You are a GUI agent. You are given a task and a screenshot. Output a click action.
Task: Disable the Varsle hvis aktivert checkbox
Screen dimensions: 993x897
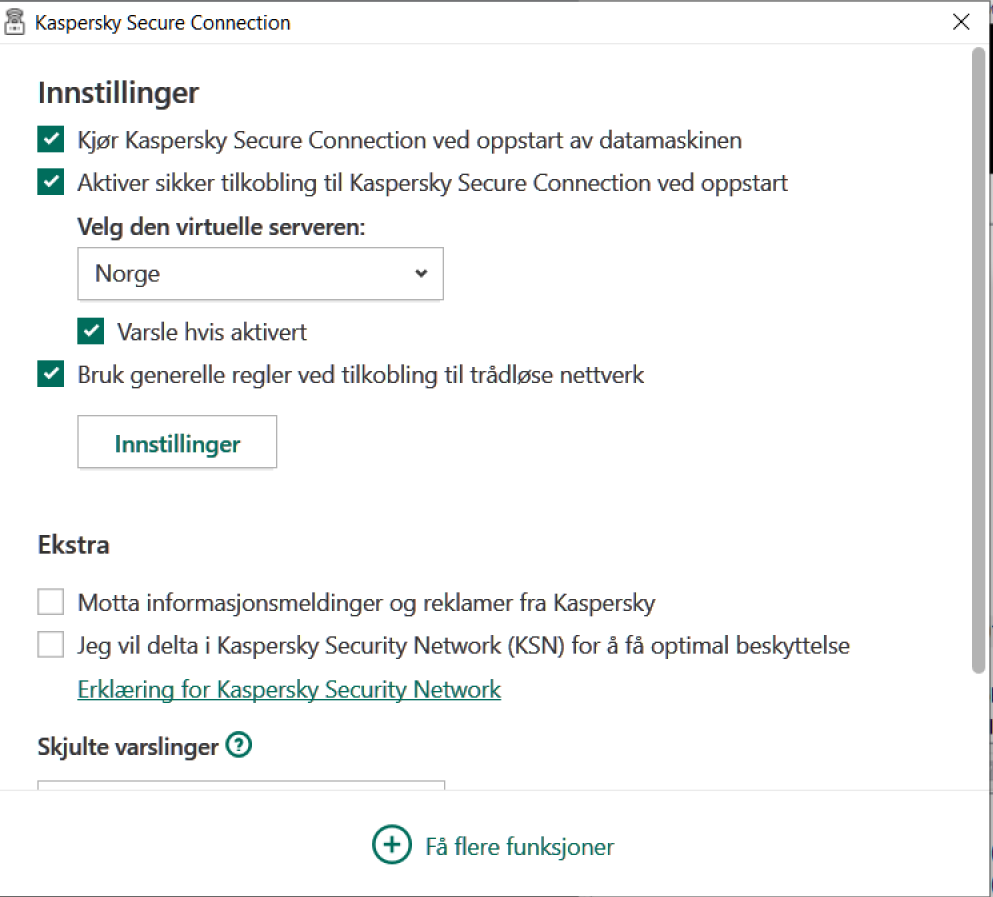coord(91,331)
